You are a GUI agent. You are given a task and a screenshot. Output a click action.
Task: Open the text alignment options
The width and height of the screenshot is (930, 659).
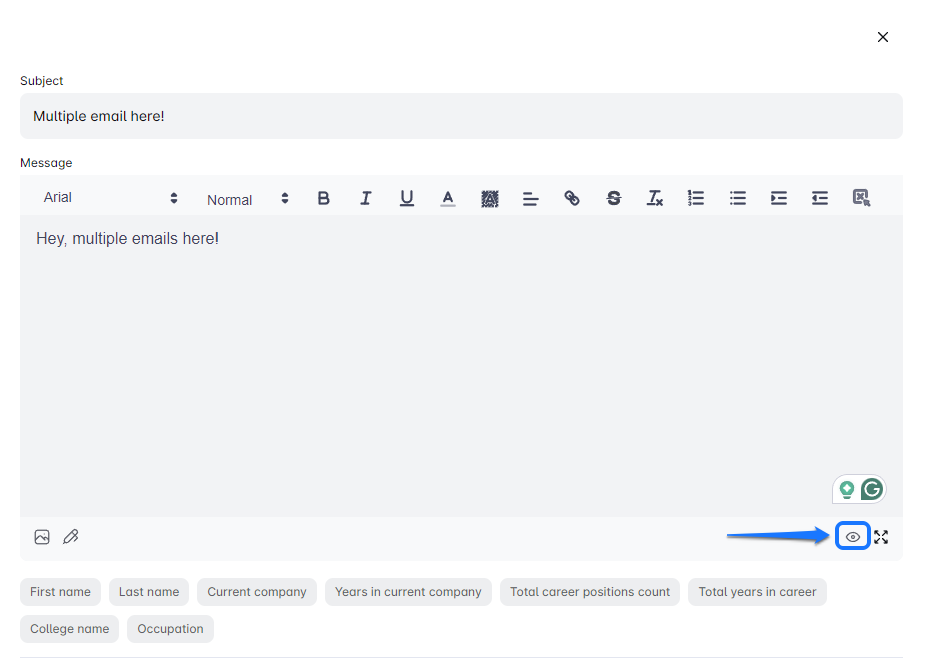(530, 198)
